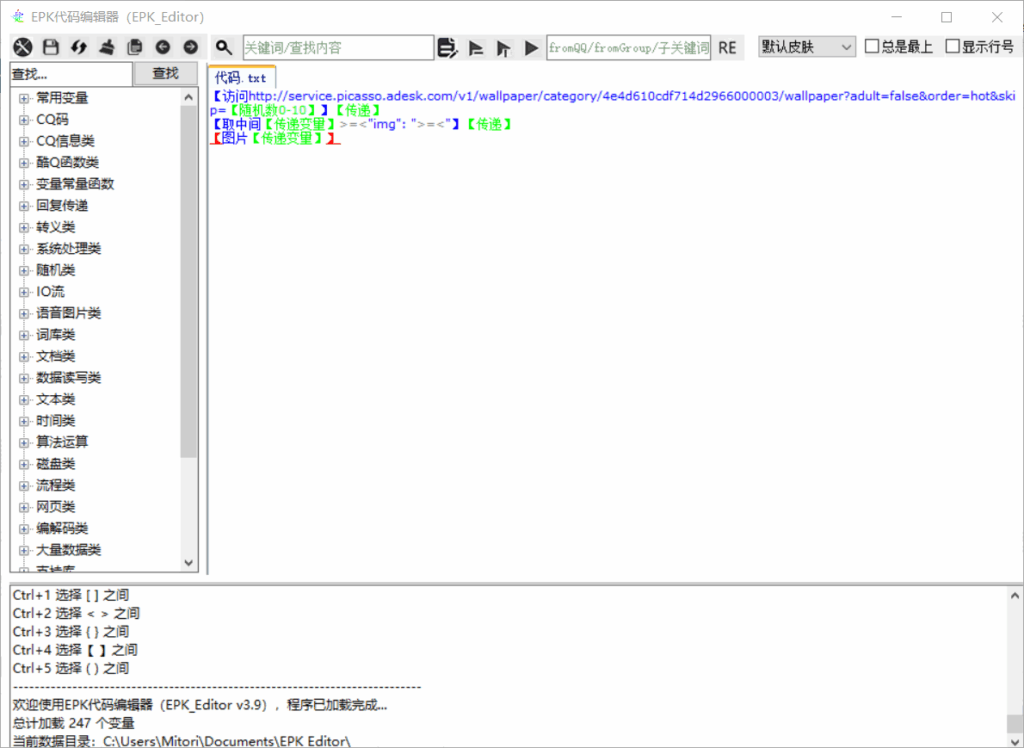Open the 默认皮肤 skin dropdown
The height and width of the screenshot is (748, 1024).
point(806,47)
